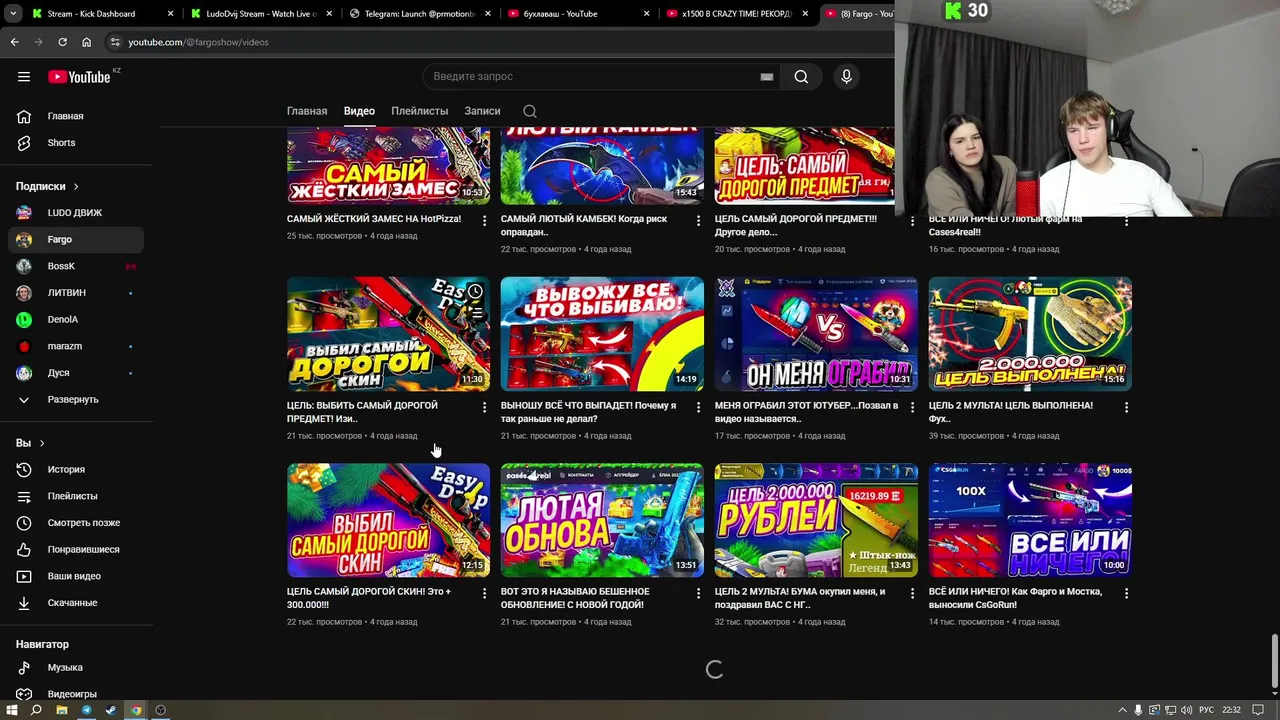Open options for МЕНЯ ОГРАБИЛ ЭТОТ ЮТУБЕР video
The image size is (1280, 720).
point(912,407)
